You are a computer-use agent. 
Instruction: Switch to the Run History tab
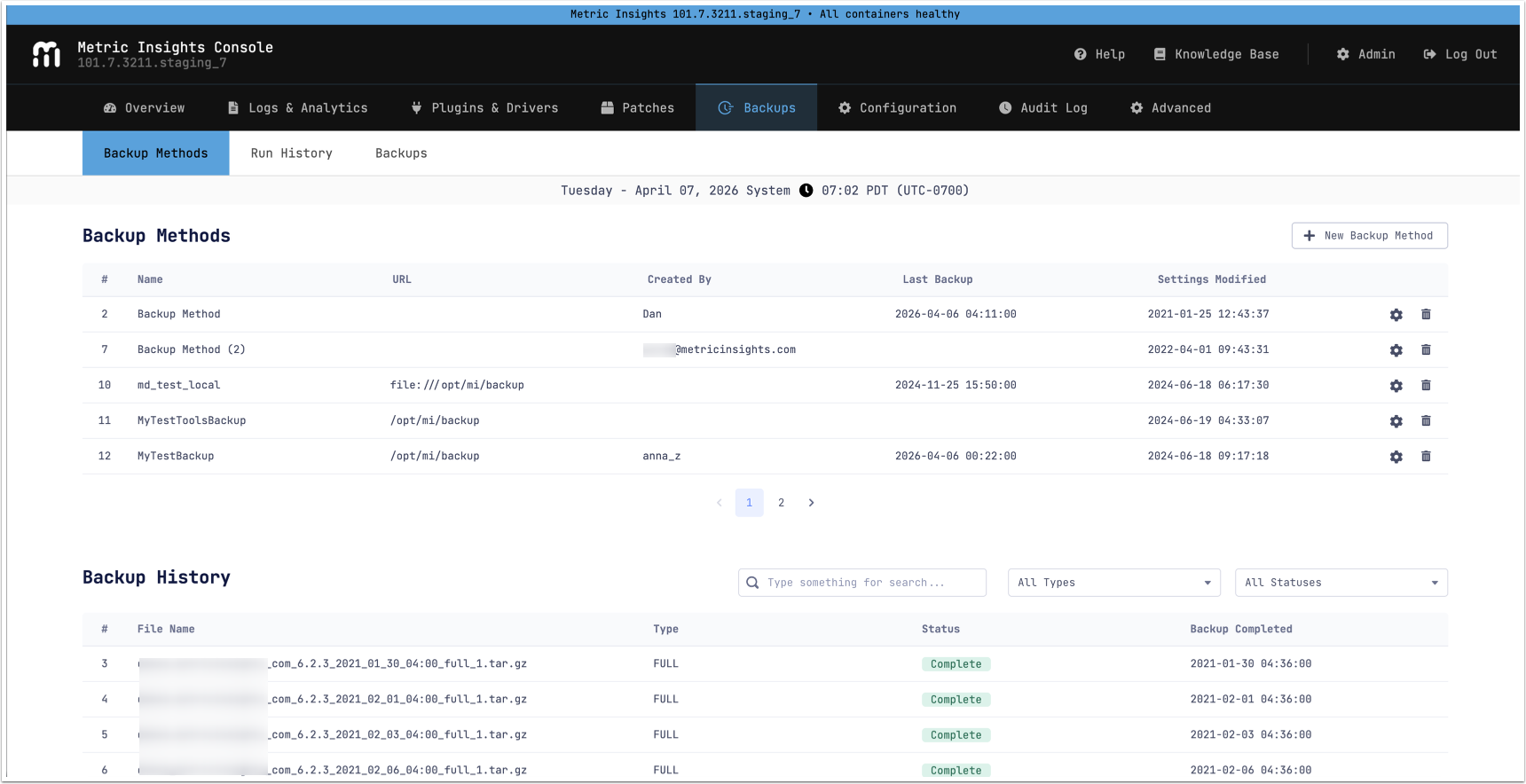click(x=291, y=153)
